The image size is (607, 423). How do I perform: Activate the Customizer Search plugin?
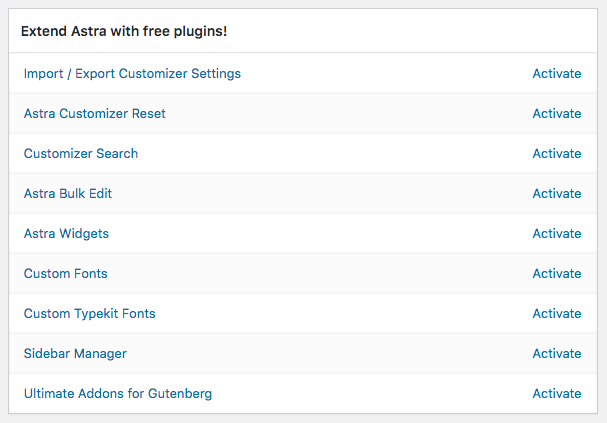pos(556,154)
